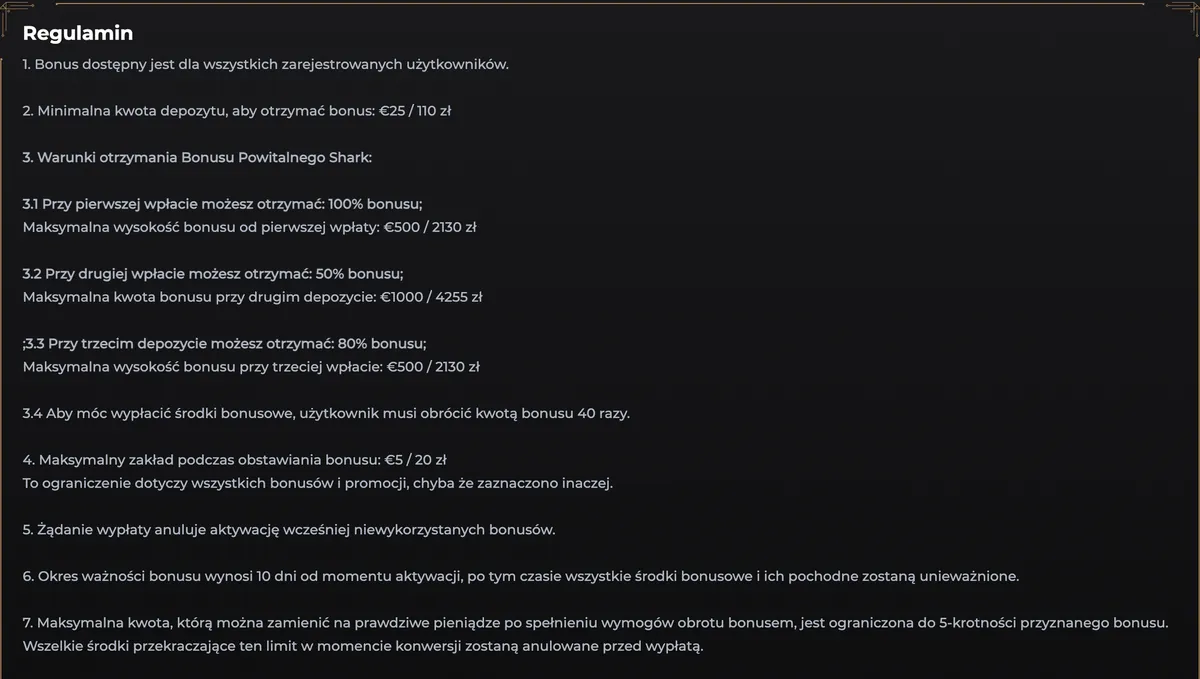
Task: Click the line about limit applying to all bonuses
Action: (x=318, y=483)
